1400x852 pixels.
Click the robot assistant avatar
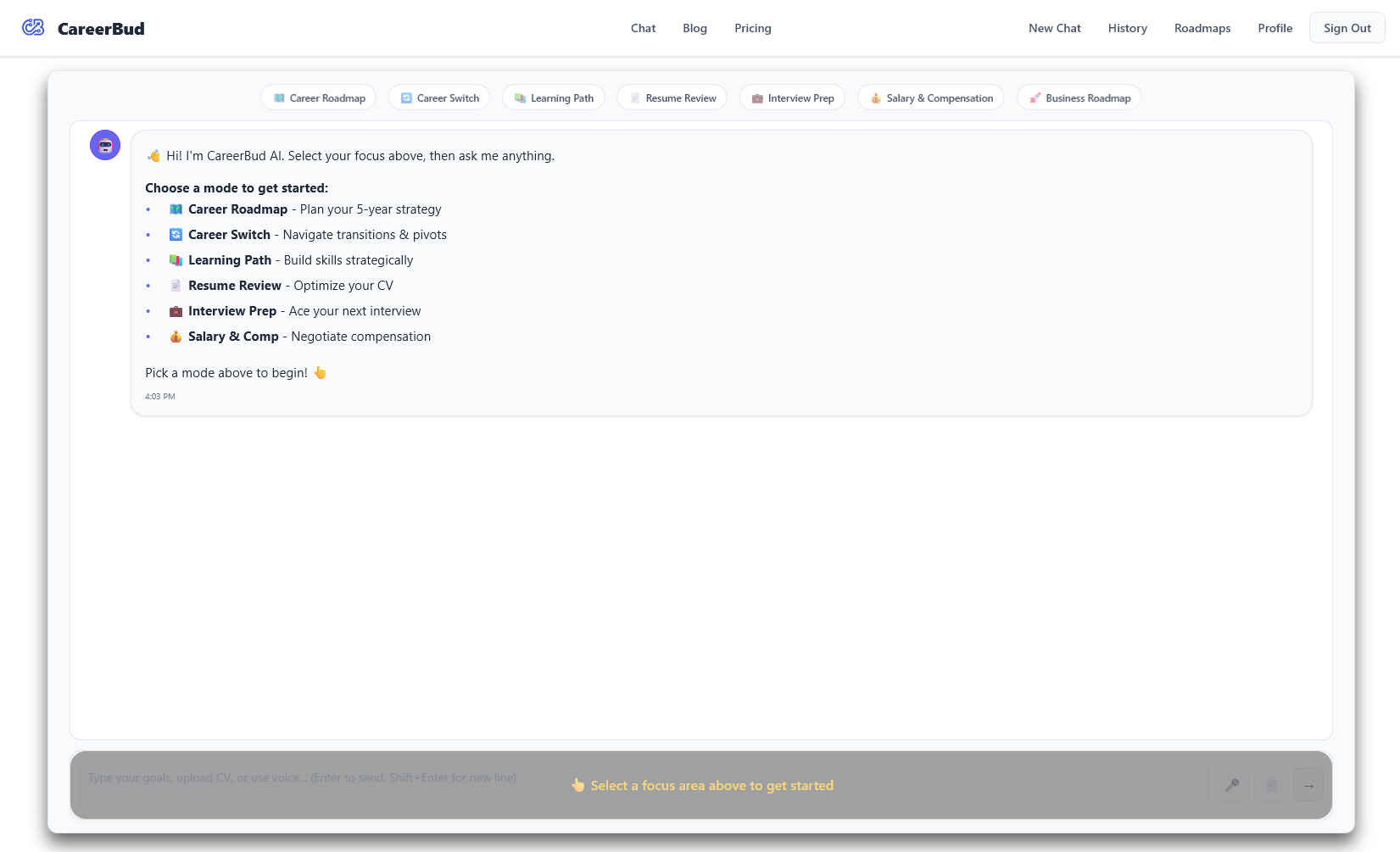pyautogui.click(x=104, y=144)
